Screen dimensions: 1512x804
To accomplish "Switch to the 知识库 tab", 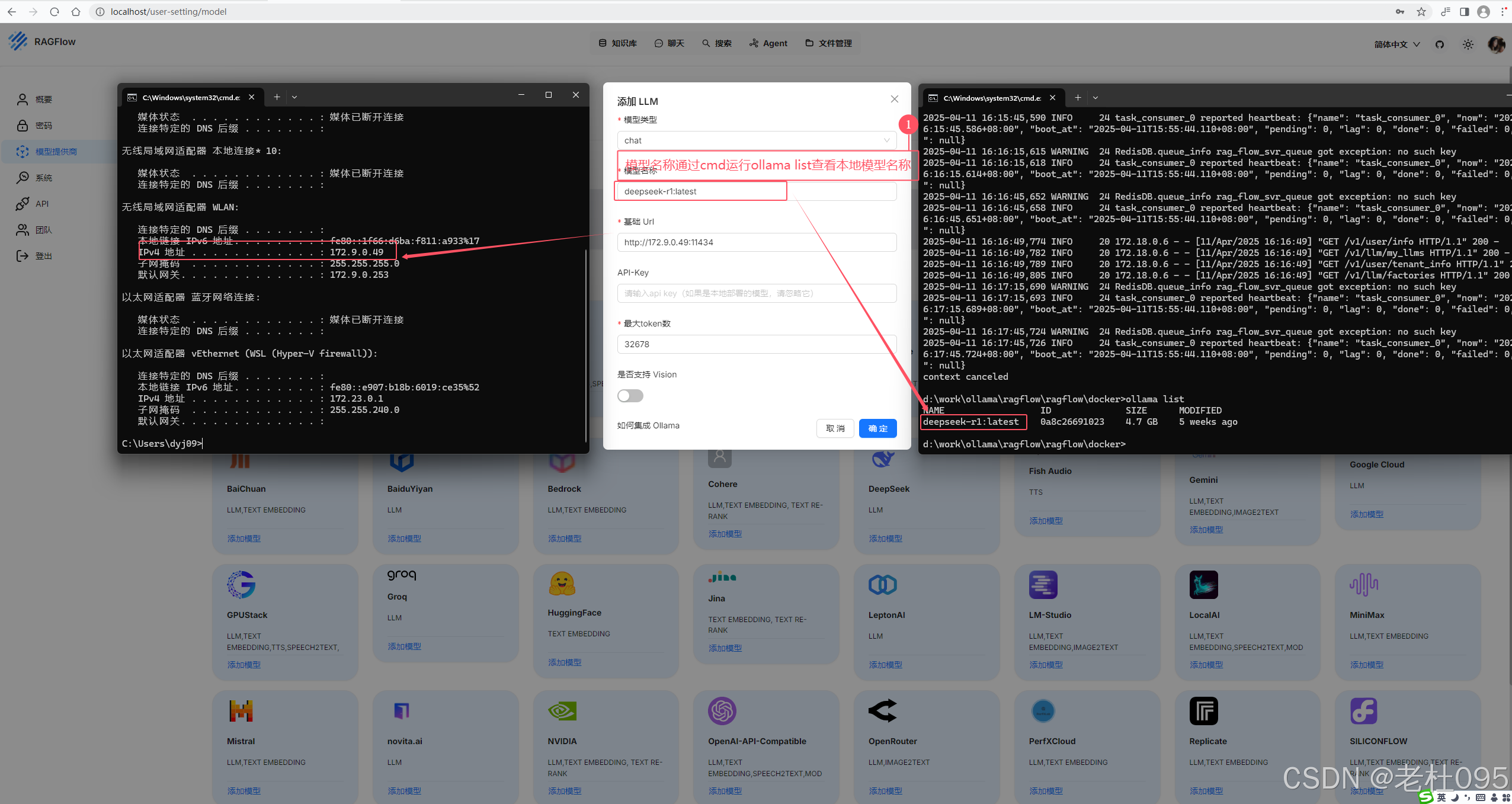I will [618, 43].
